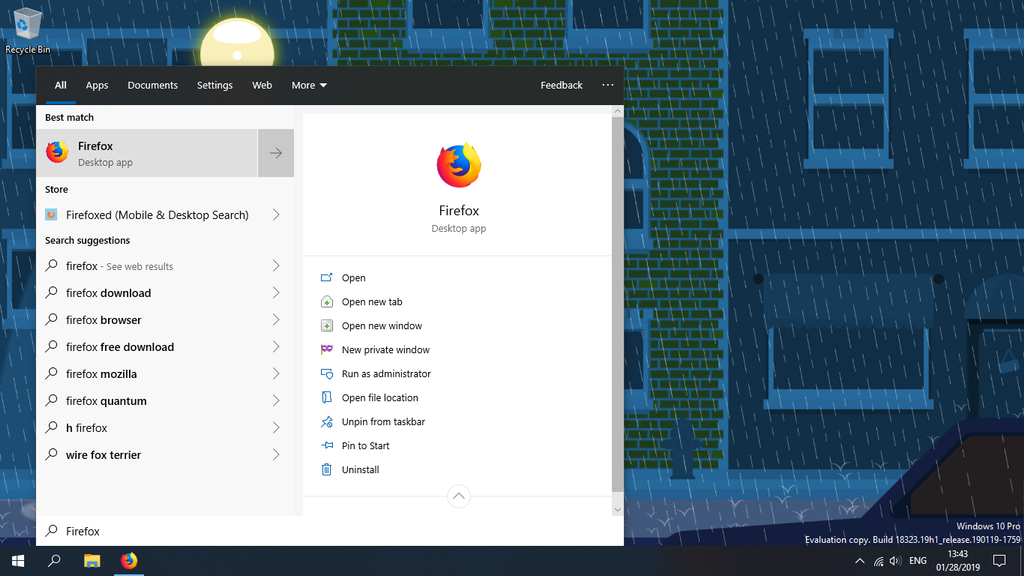Screen dimensions: 1024x576
Task: Click the Uninstall trash icon
Action: click(x=327, y=470)
